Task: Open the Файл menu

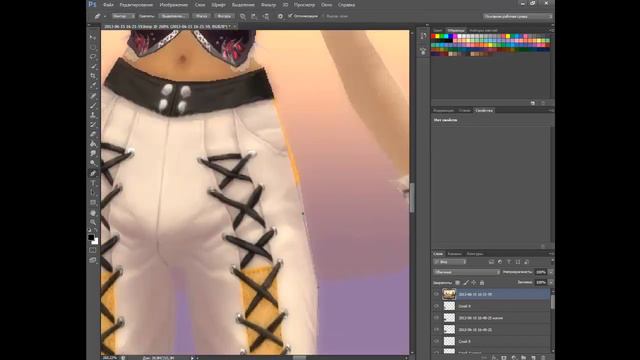Action: coord(108,5)
